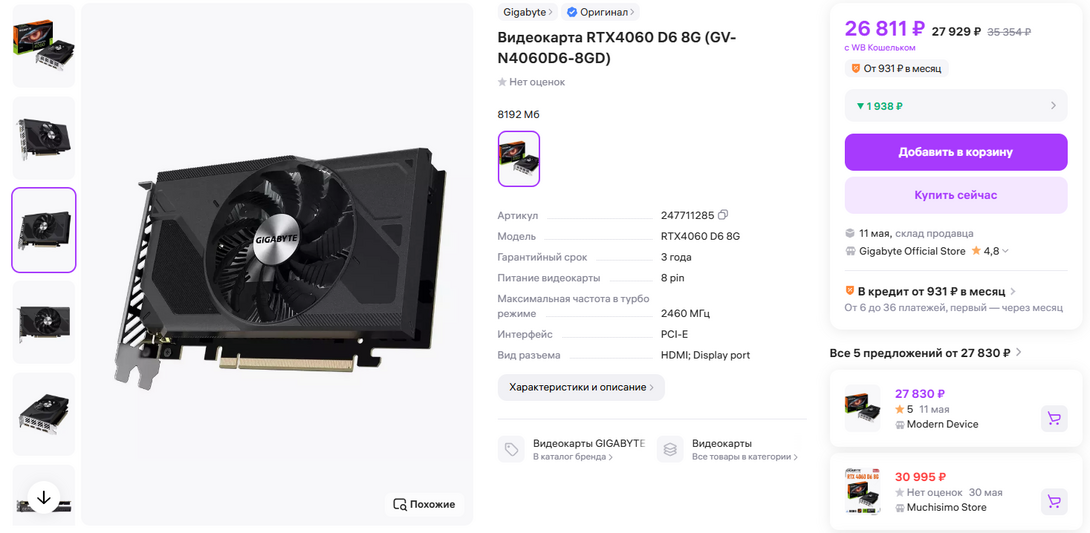This screenshot has width=1090, height=533.
Task: Click the Оригинал verified badge
Action: coord(600,12)
